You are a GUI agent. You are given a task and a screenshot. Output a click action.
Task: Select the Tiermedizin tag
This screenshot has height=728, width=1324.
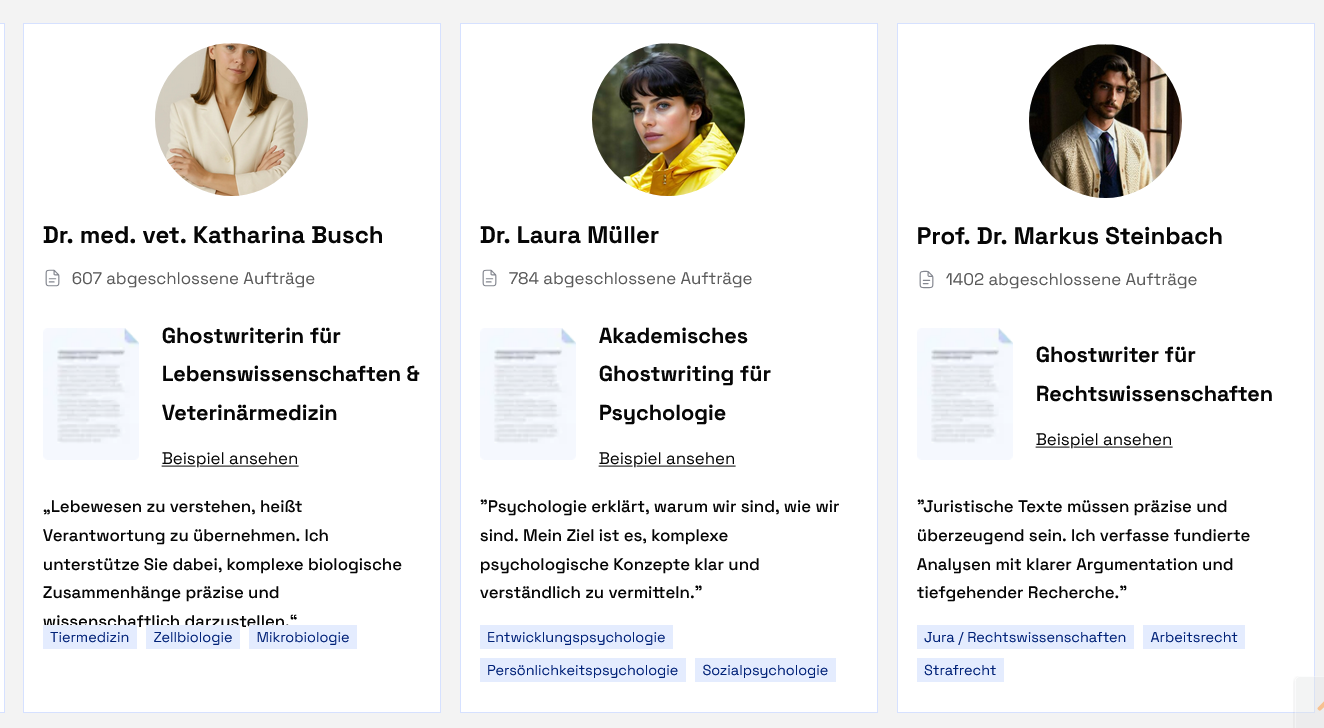pos(90,637)
